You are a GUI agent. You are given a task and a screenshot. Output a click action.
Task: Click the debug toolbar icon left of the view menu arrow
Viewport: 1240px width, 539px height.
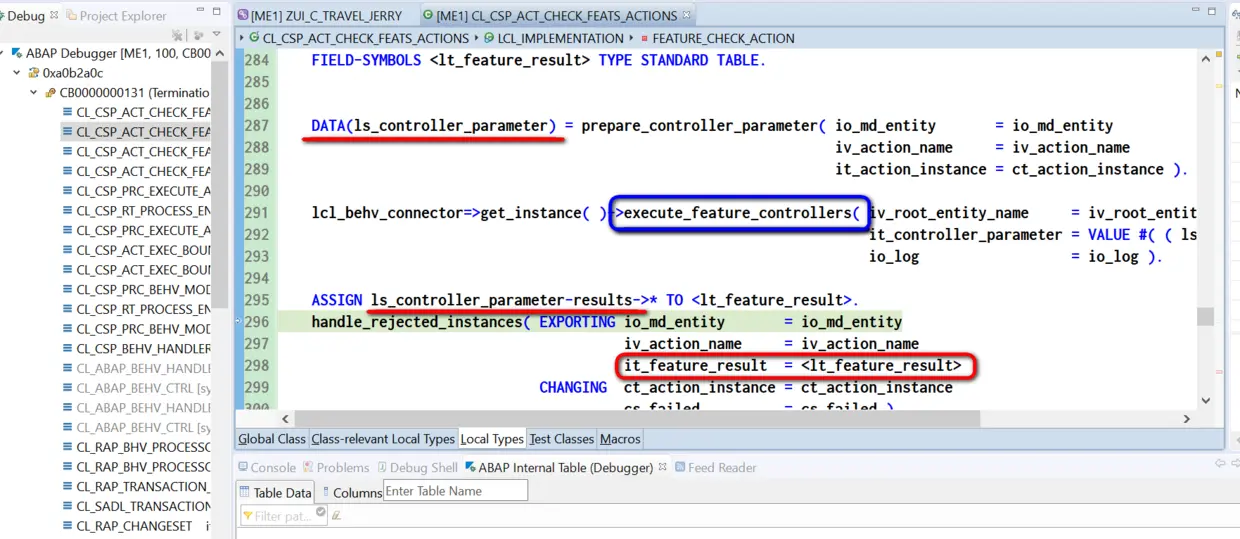pyautogui.click(x=197, y=35)
